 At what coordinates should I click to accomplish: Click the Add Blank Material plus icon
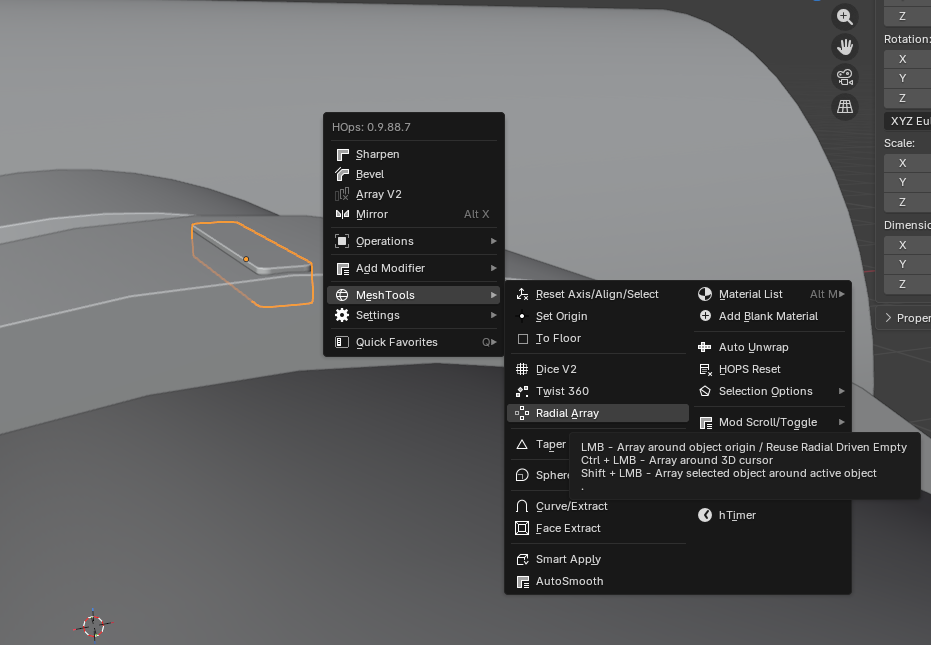[x=705, y=316]
